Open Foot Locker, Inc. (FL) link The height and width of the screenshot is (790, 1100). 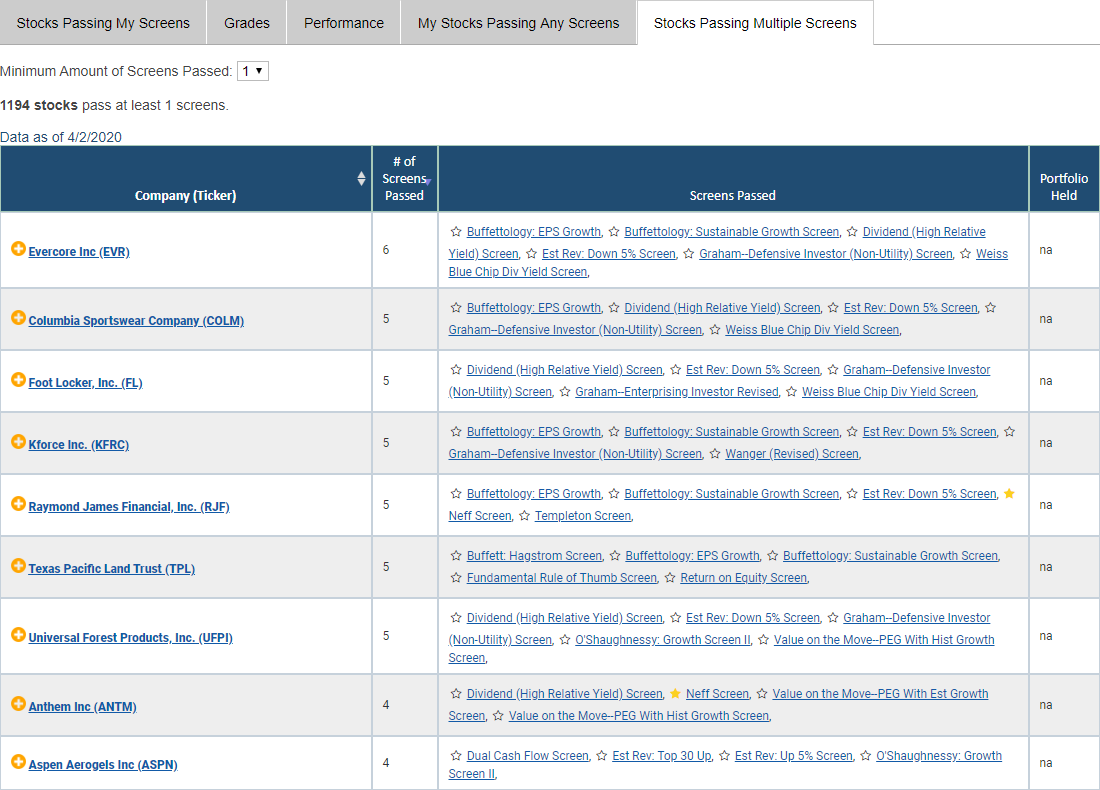pyautogui.click(x=86, y=383)
